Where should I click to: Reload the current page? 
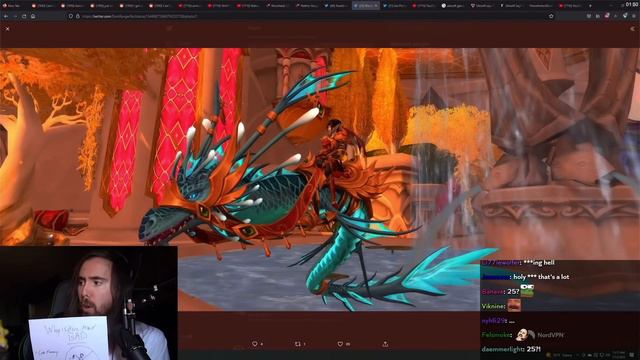(24, 16)
